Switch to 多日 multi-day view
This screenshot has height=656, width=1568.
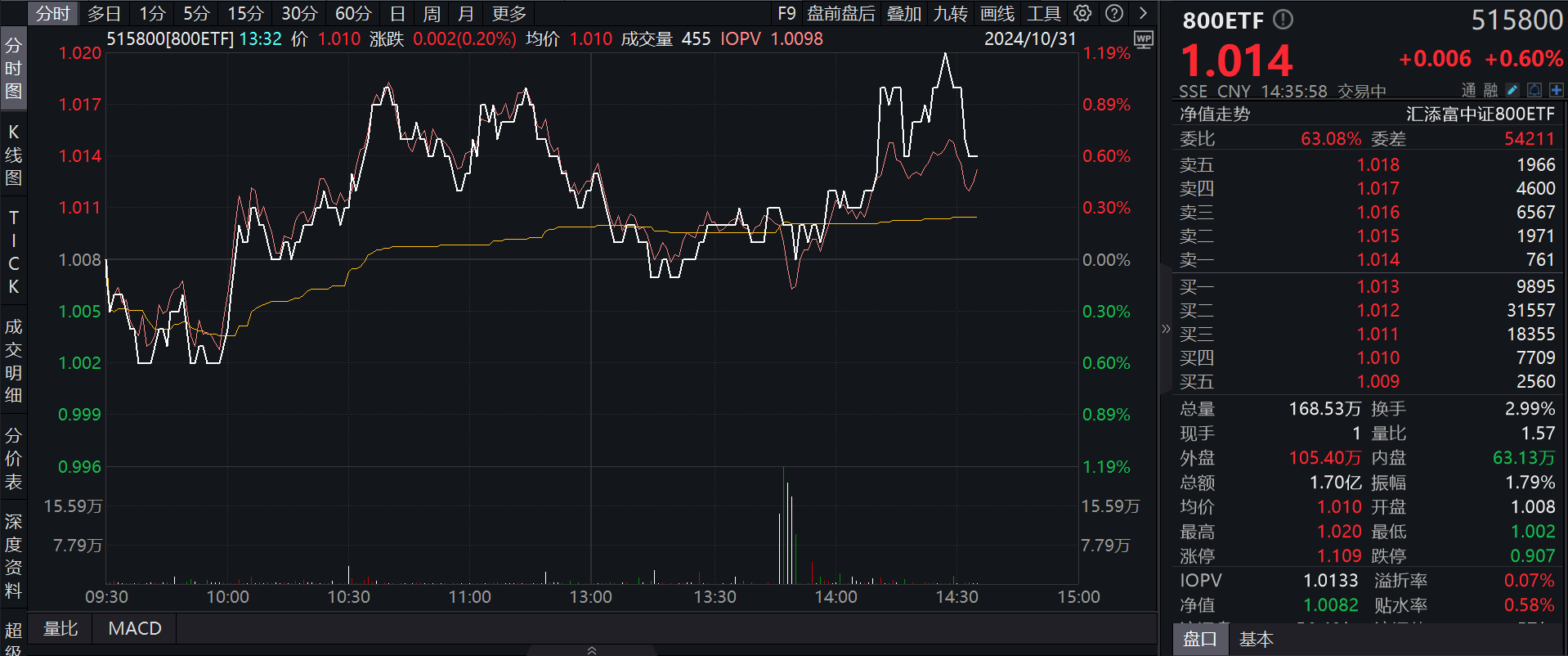(104, 13)
